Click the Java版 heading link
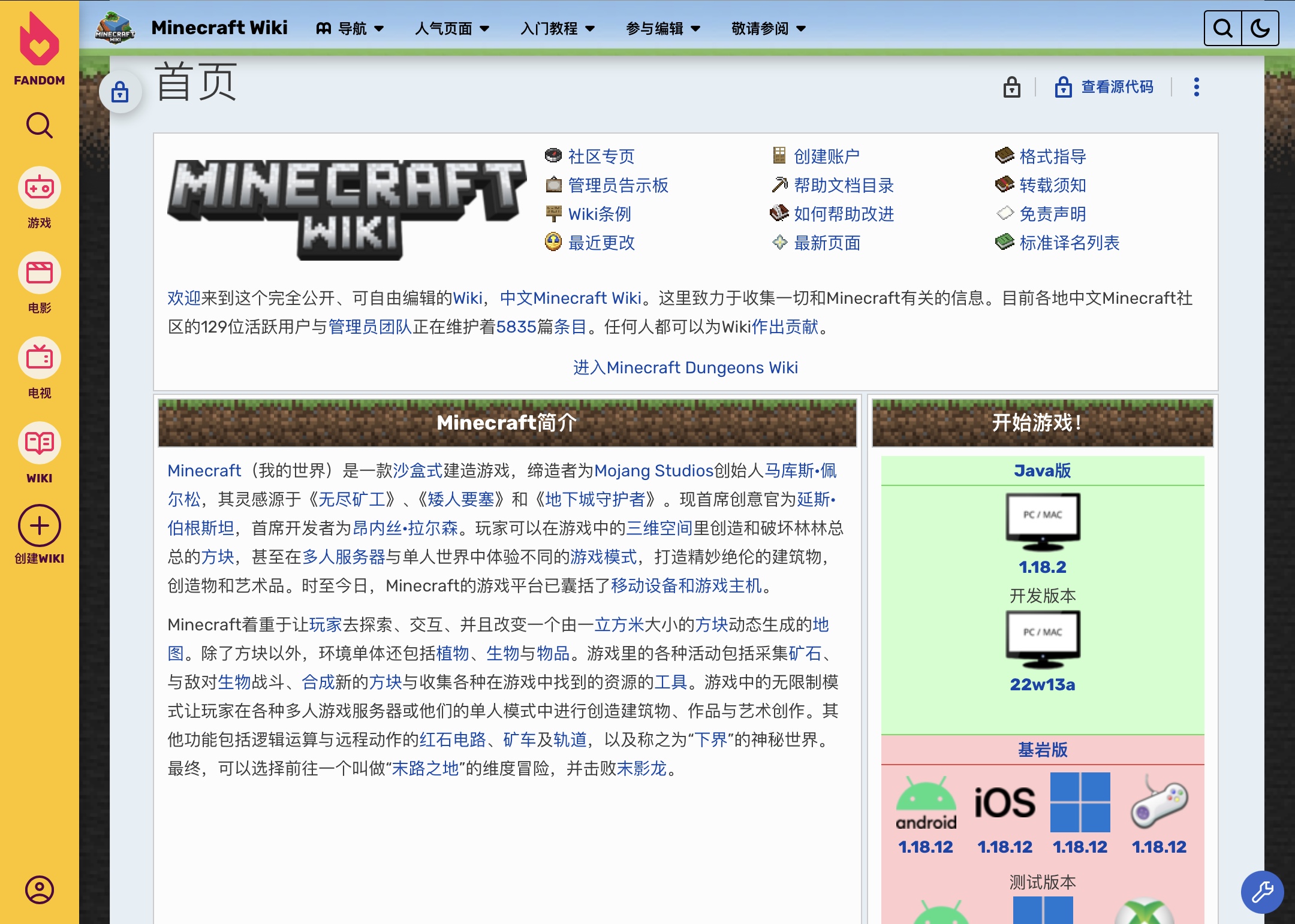 [1043, 470]
